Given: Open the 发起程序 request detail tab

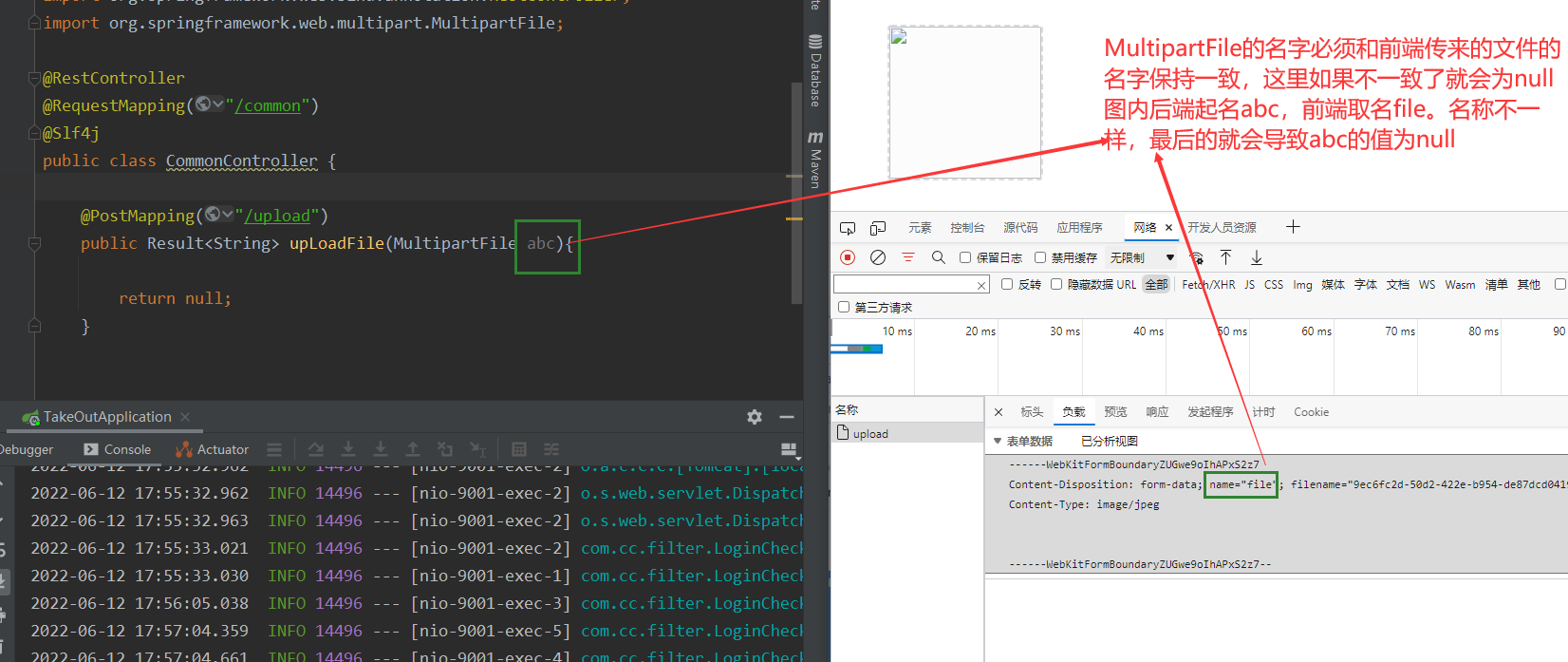Looking at the screenshot, I should tap(1210, 412).
